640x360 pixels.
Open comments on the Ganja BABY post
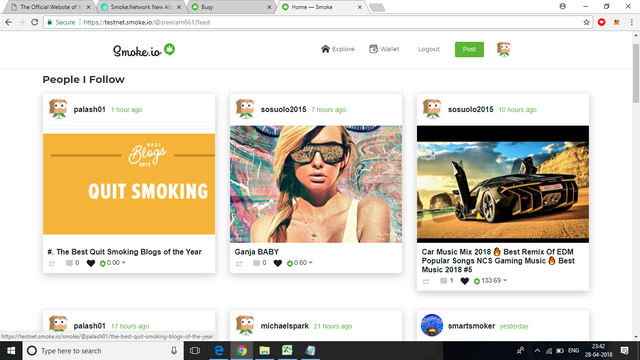tap(260, 263)
